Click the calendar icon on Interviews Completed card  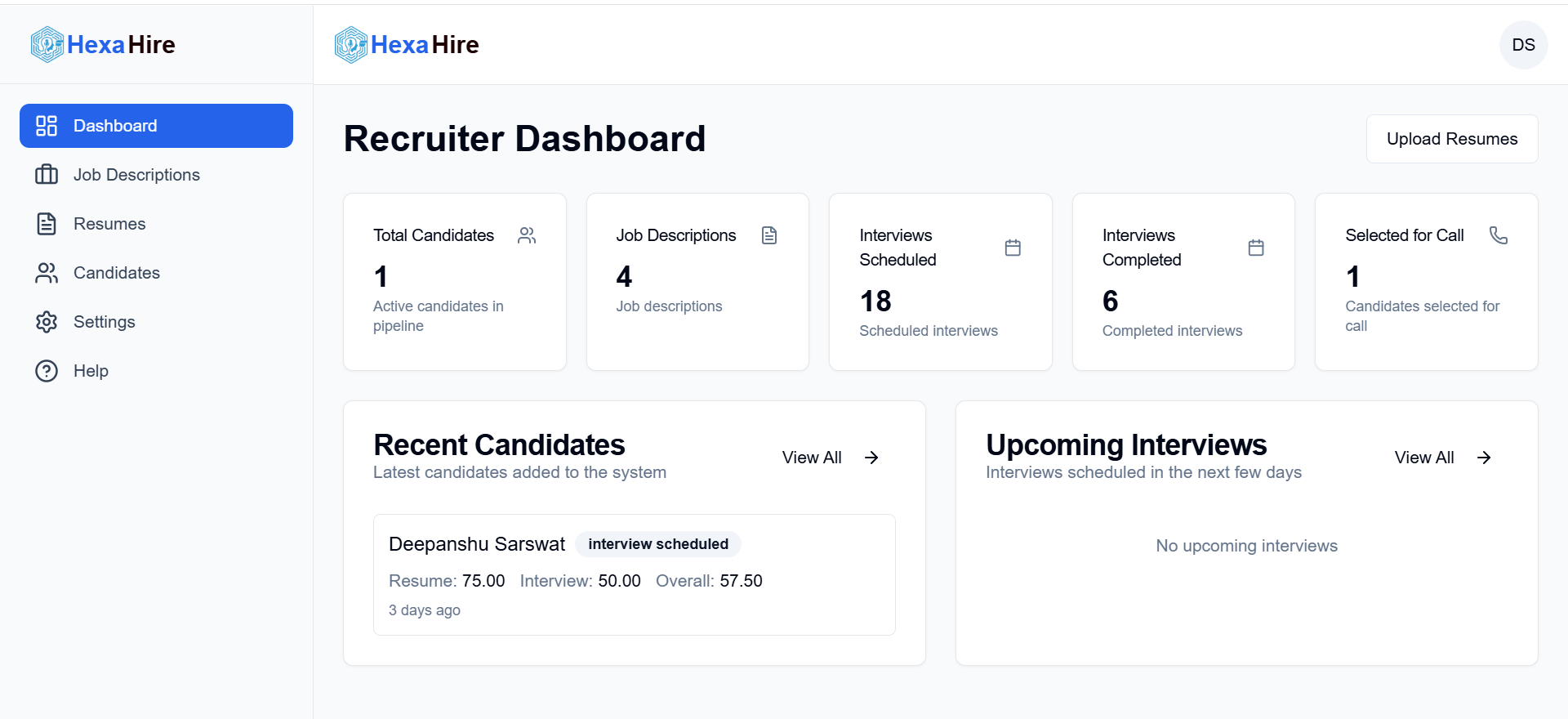point(1256,247)
